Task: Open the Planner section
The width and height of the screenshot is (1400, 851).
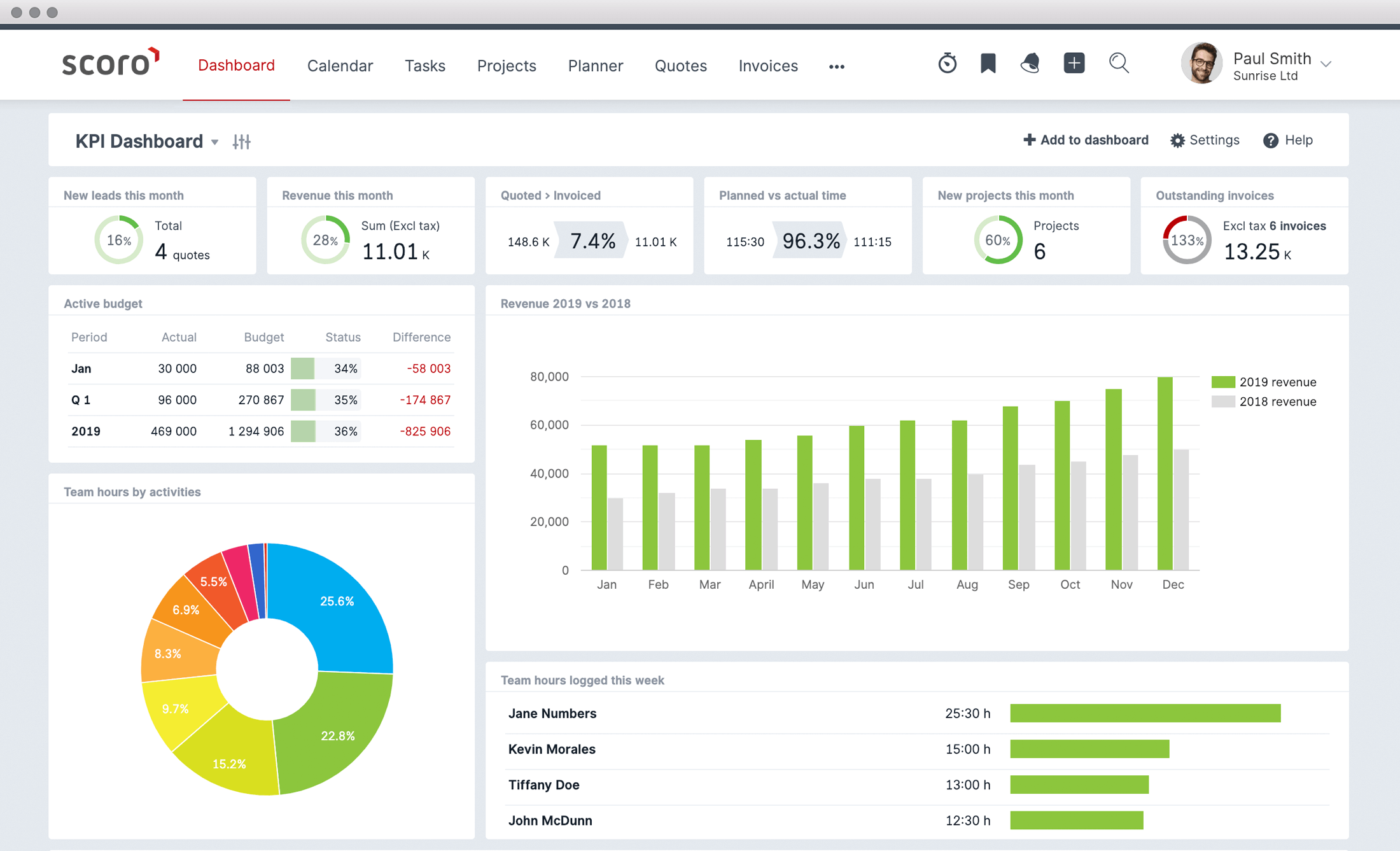Action: 595,66
